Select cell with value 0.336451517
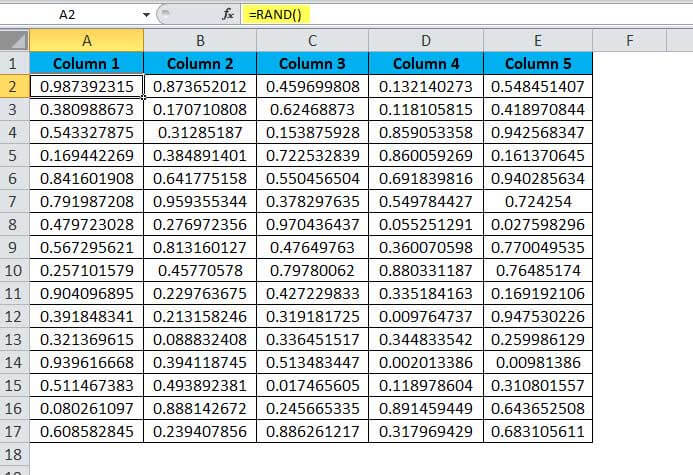 (x=312, y=339)
